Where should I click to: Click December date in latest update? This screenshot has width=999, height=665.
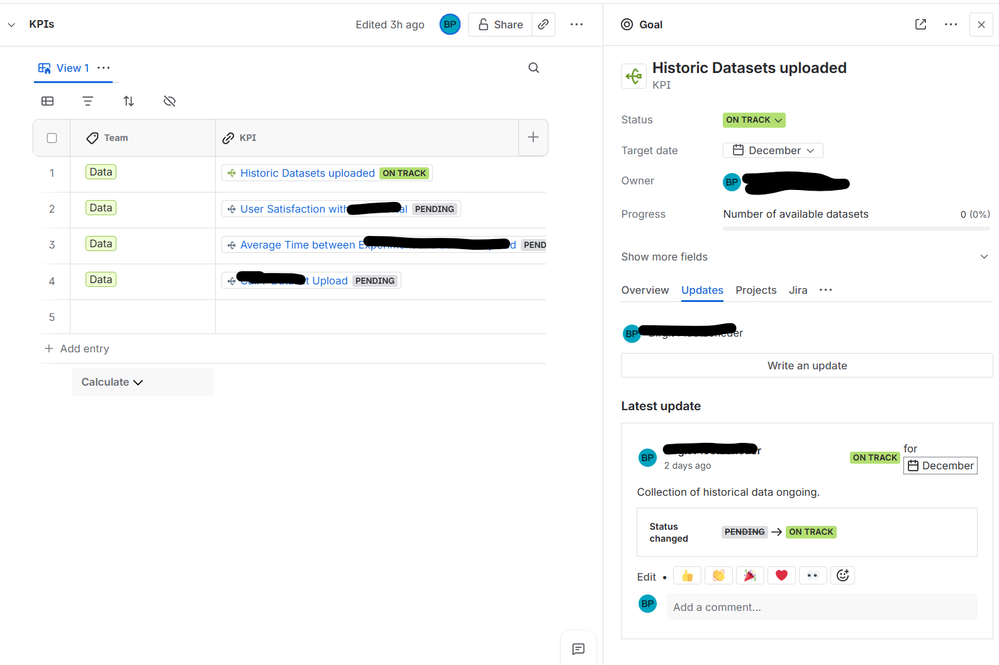click(x=940, y=466)
